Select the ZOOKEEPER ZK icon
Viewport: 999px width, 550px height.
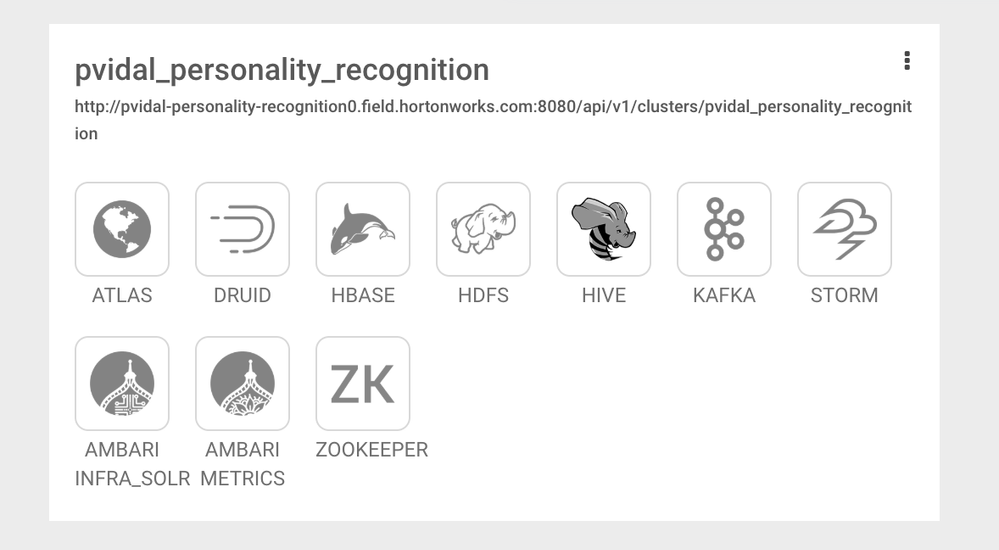click(x=363, y=383)
